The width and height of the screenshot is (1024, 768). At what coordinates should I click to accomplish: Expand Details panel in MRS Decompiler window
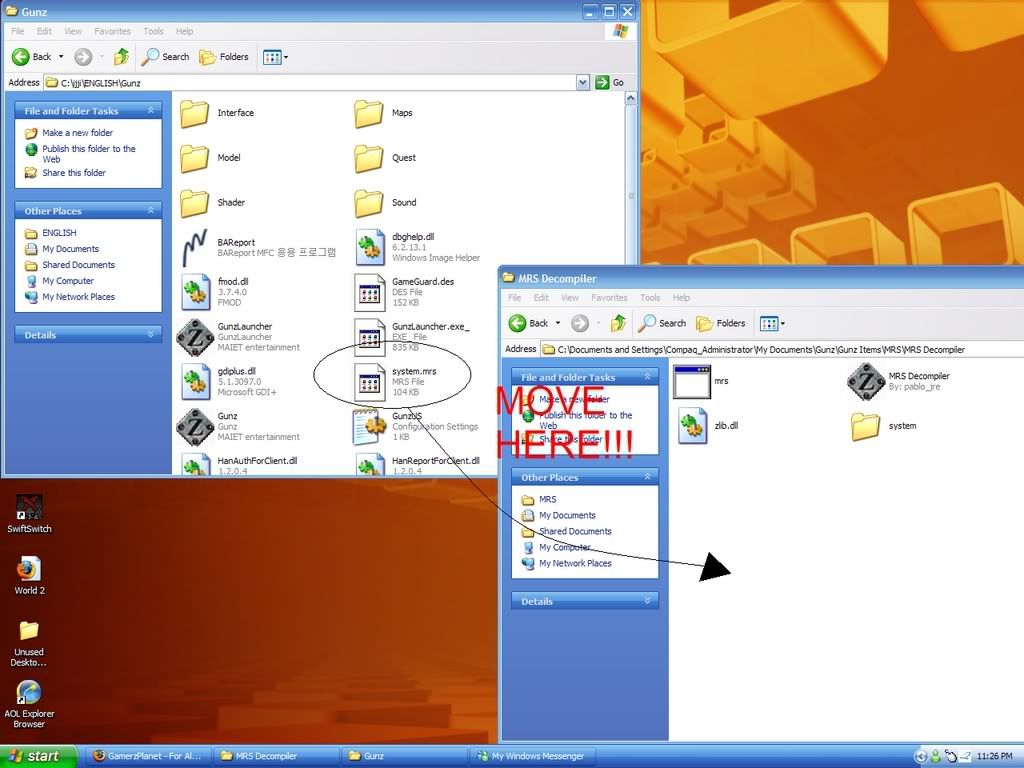648,601
